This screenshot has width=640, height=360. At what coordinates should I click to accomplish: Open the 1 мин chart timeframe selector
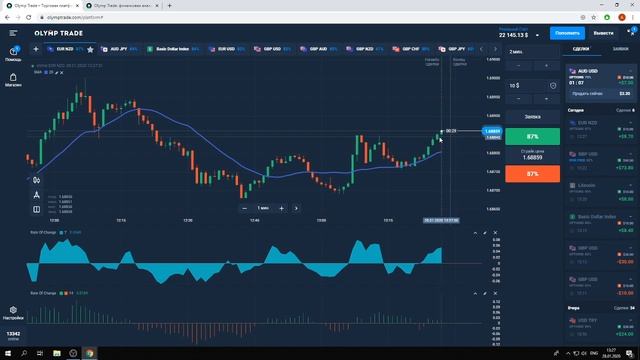coord(263,208)
